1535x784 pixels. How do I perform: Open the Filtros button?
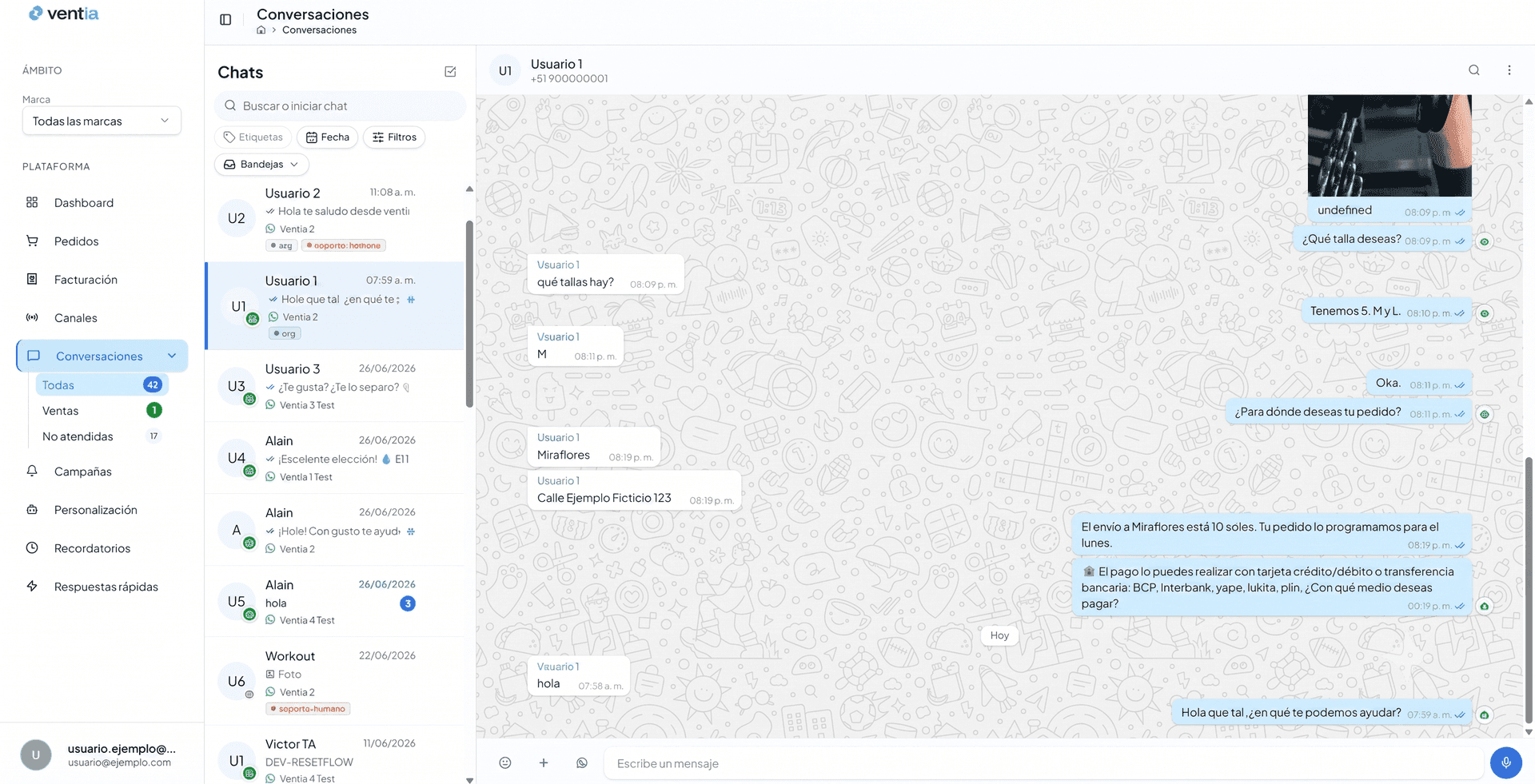[x=394, y=137]
